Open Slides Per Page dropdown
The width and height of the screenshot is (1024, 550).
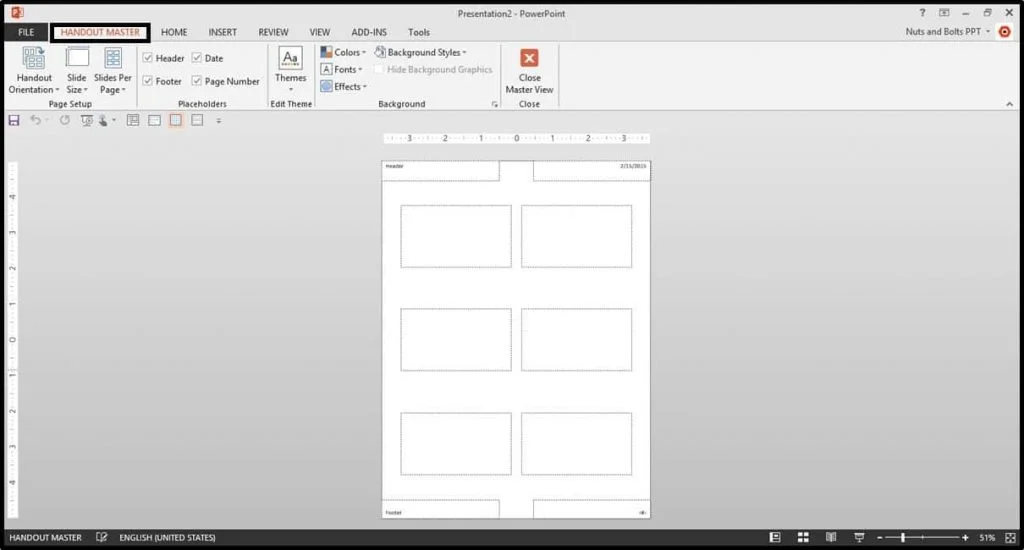(x=113, y=71)
